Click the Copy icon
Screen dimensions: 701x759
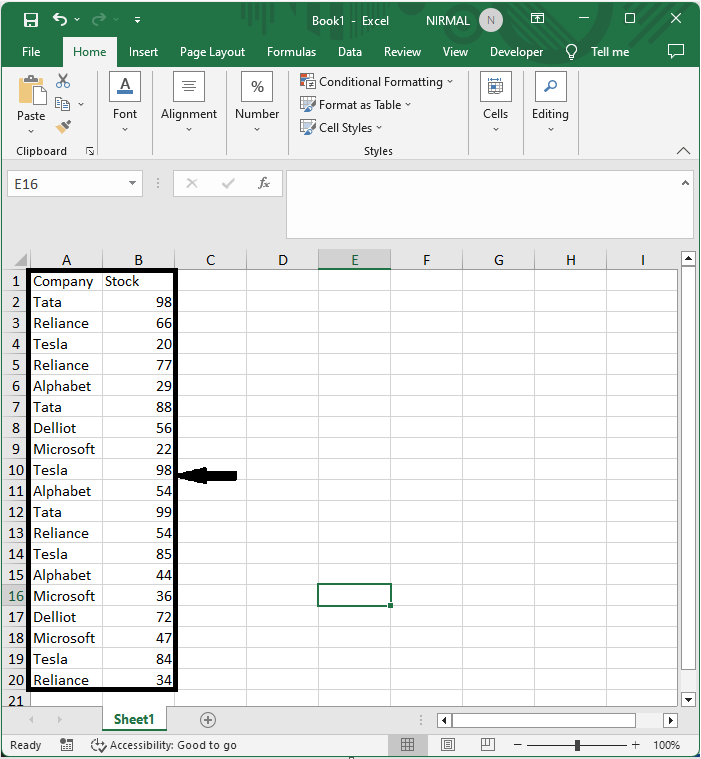coord(62,104)
